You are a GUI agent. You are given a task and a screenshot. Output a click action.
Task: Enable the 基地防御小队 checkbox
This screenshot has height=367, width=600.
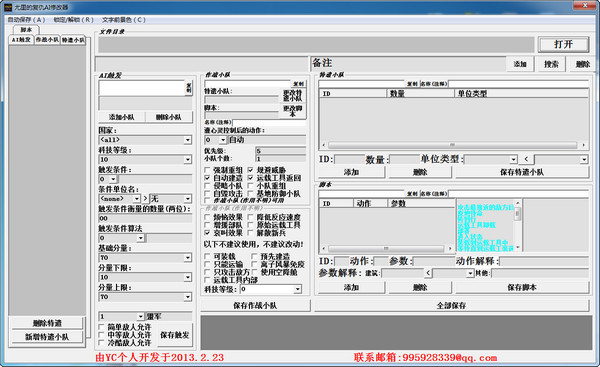pyautogui.click(x=250, y=194)
